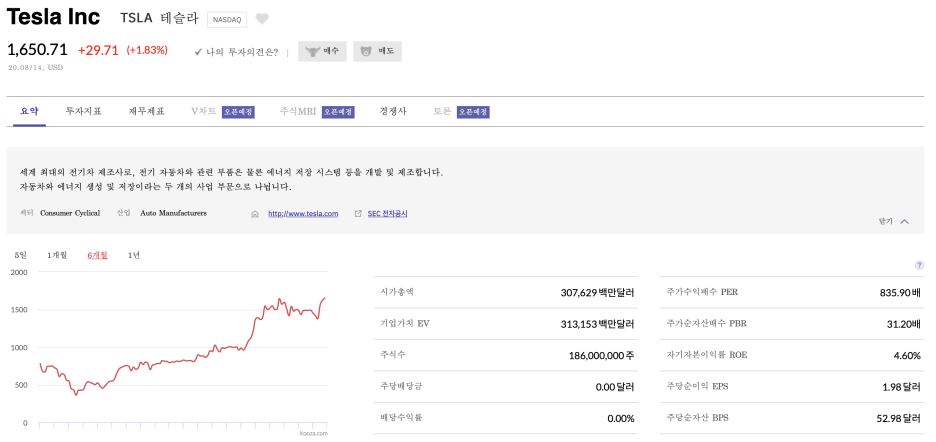Open the 주식MRI tab
Image resolution: width=936 pixels, height=442 pixels.
298,112
